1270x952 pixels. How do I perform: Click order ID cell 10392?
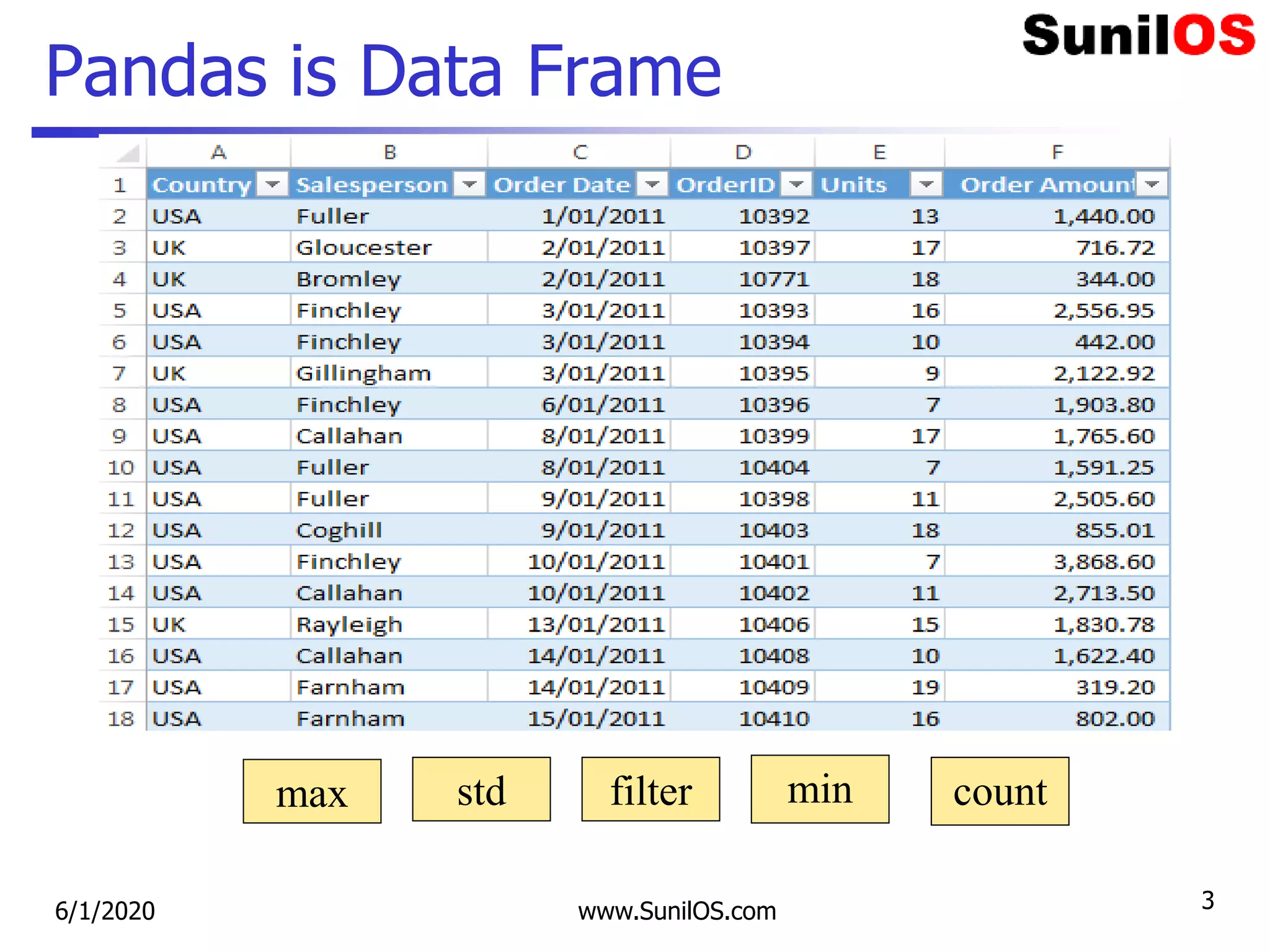(743, 216)
